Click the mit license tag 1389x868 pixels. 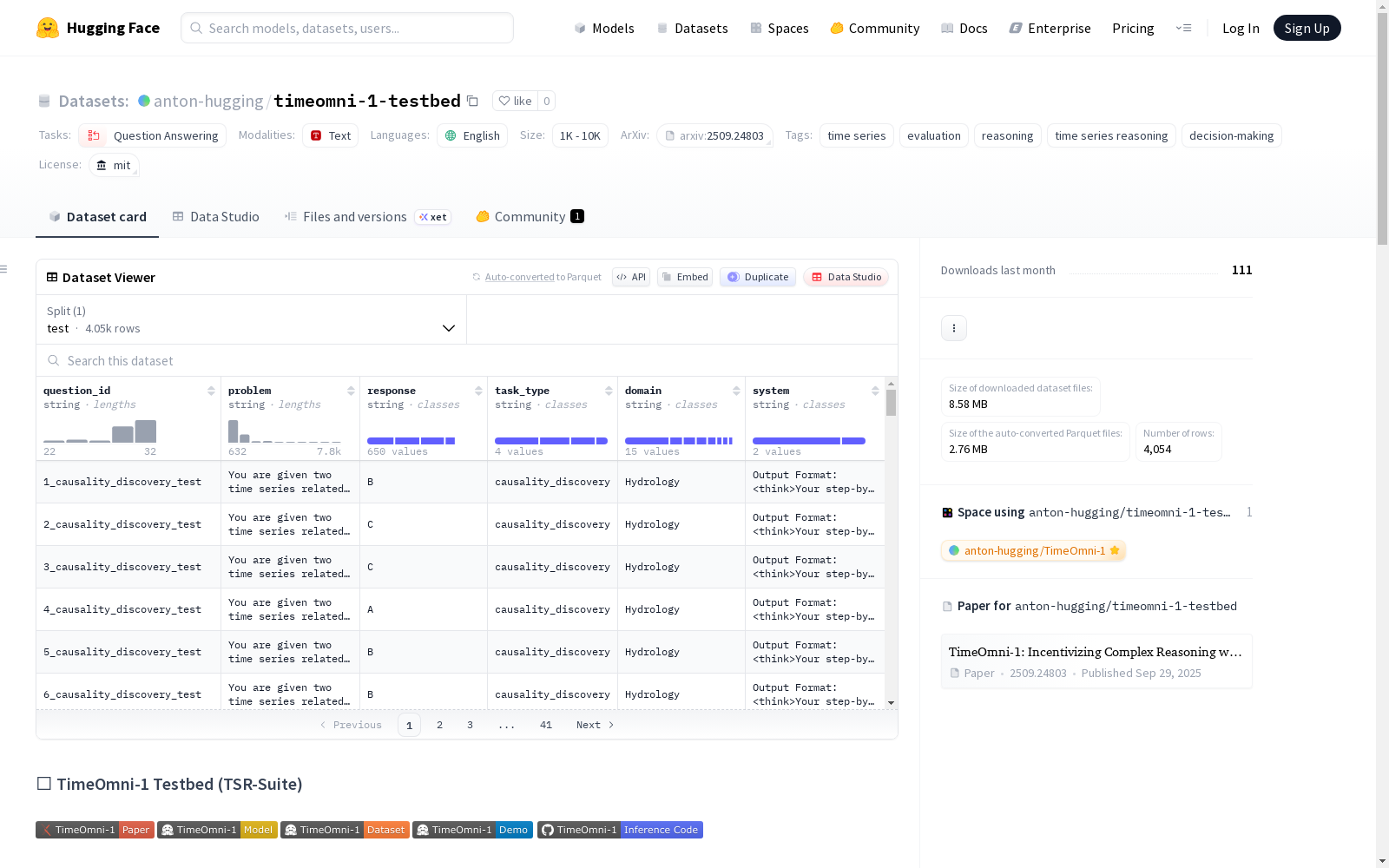tap(114, 165)
